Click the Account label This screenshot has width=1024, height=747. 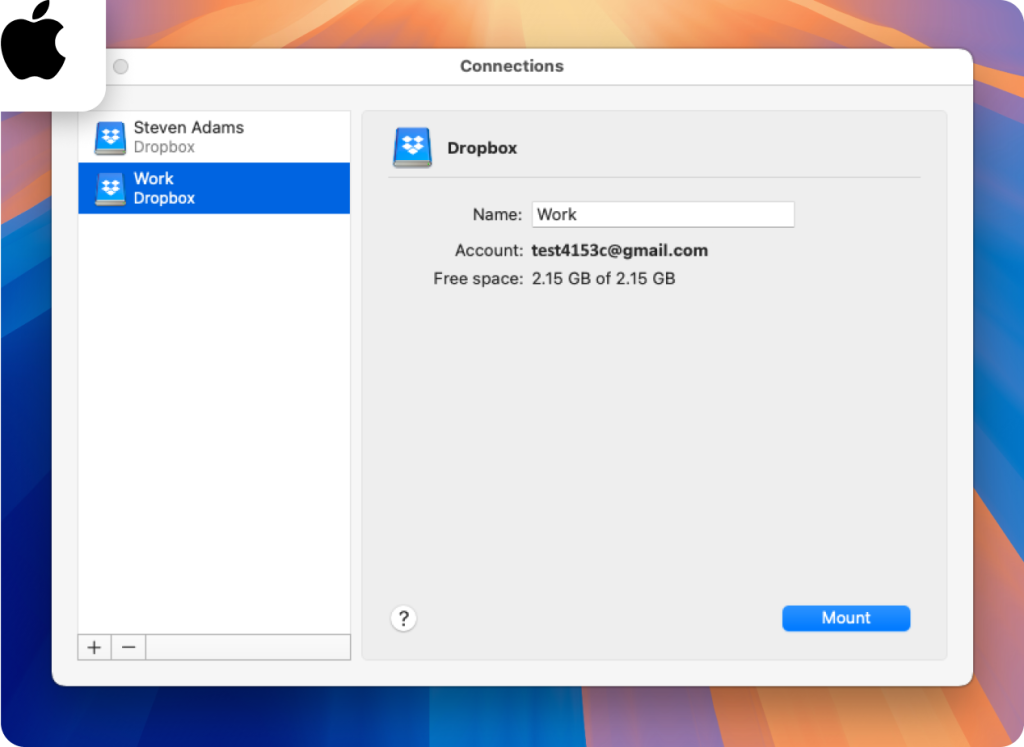490,250
